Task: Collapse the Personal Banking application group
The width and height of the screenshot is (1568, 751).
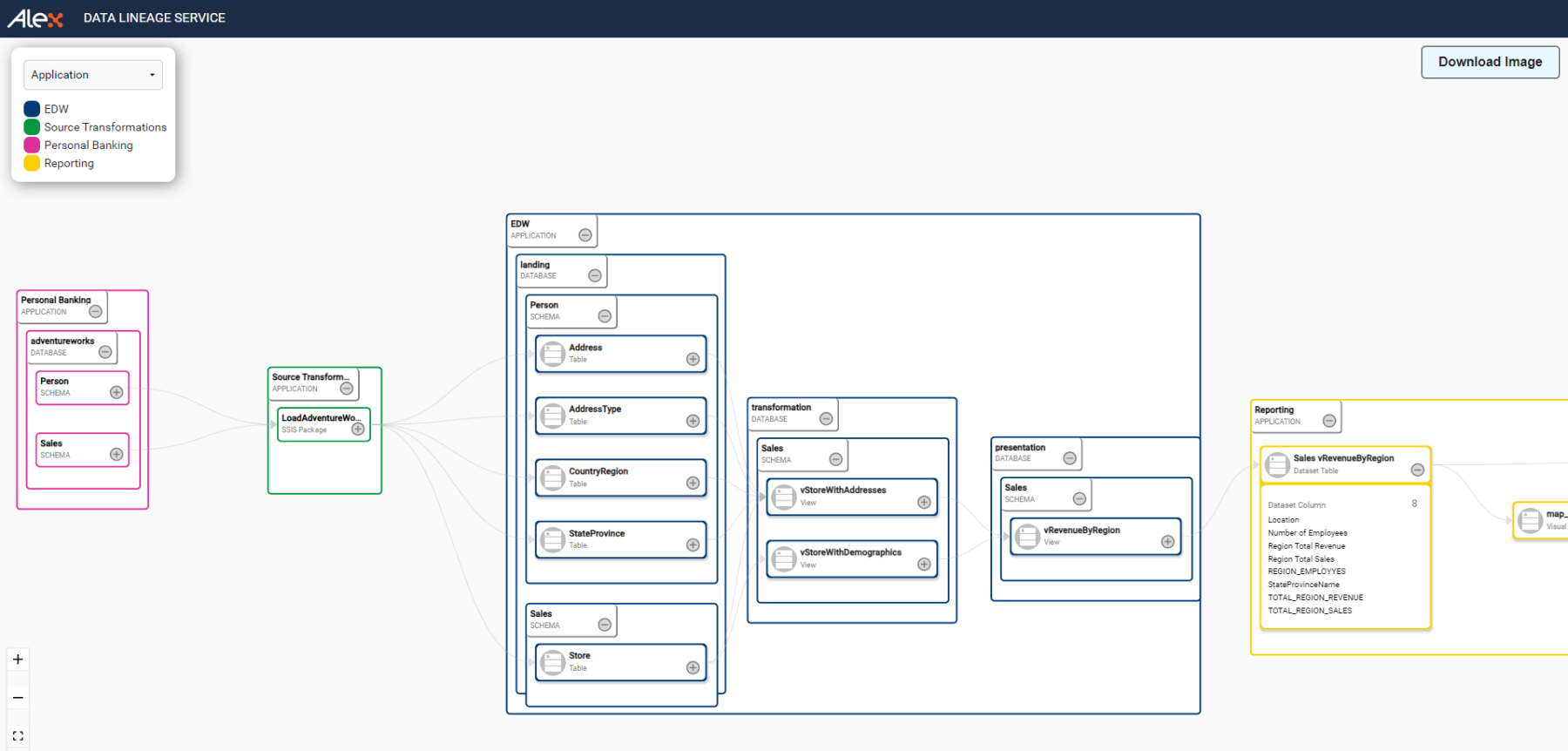Action: coord(96,311)
